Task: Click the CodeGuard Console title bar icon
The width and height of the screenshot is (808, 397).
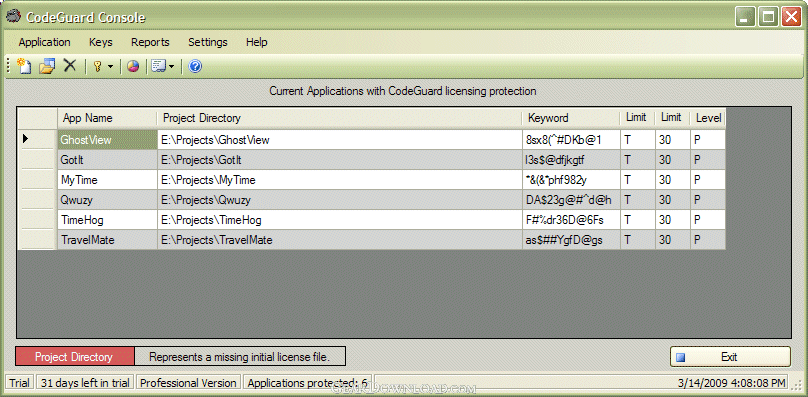Action: tap(14, 17)
